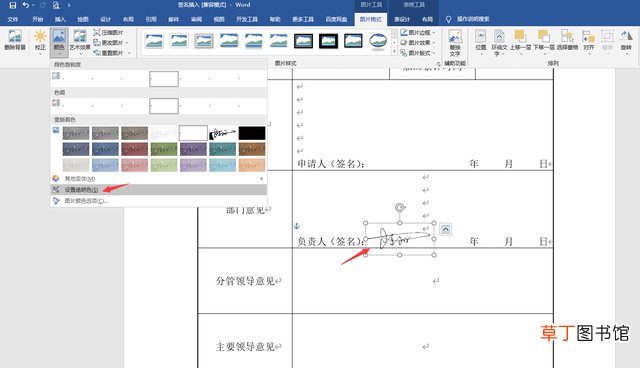Save the document with the floppy icon
The height and width of the screenshot is (368, 640).
(x=13, y=5)
